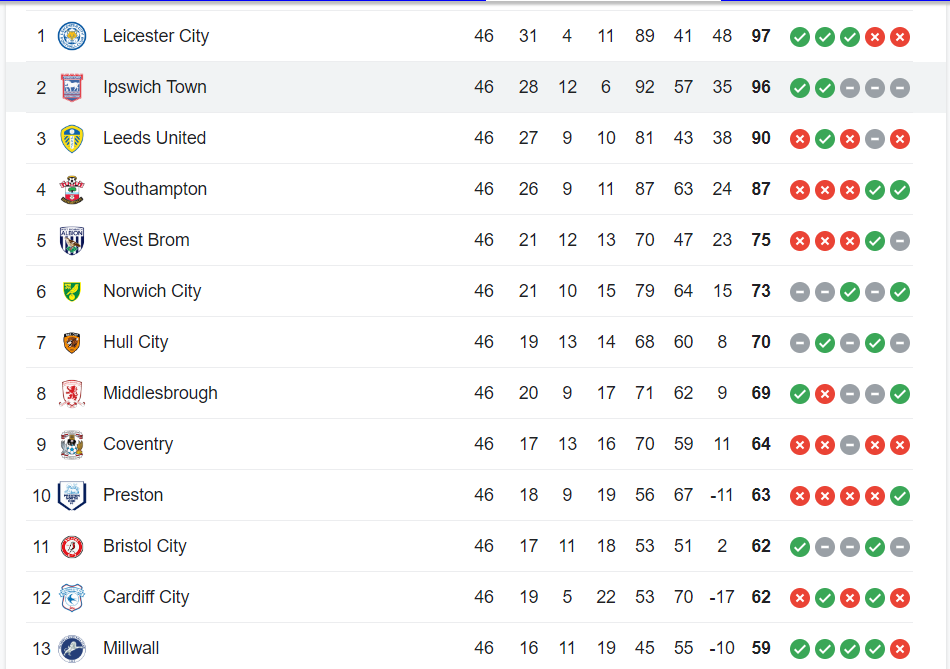Select the Millwall table row position 13

(41, 648)
